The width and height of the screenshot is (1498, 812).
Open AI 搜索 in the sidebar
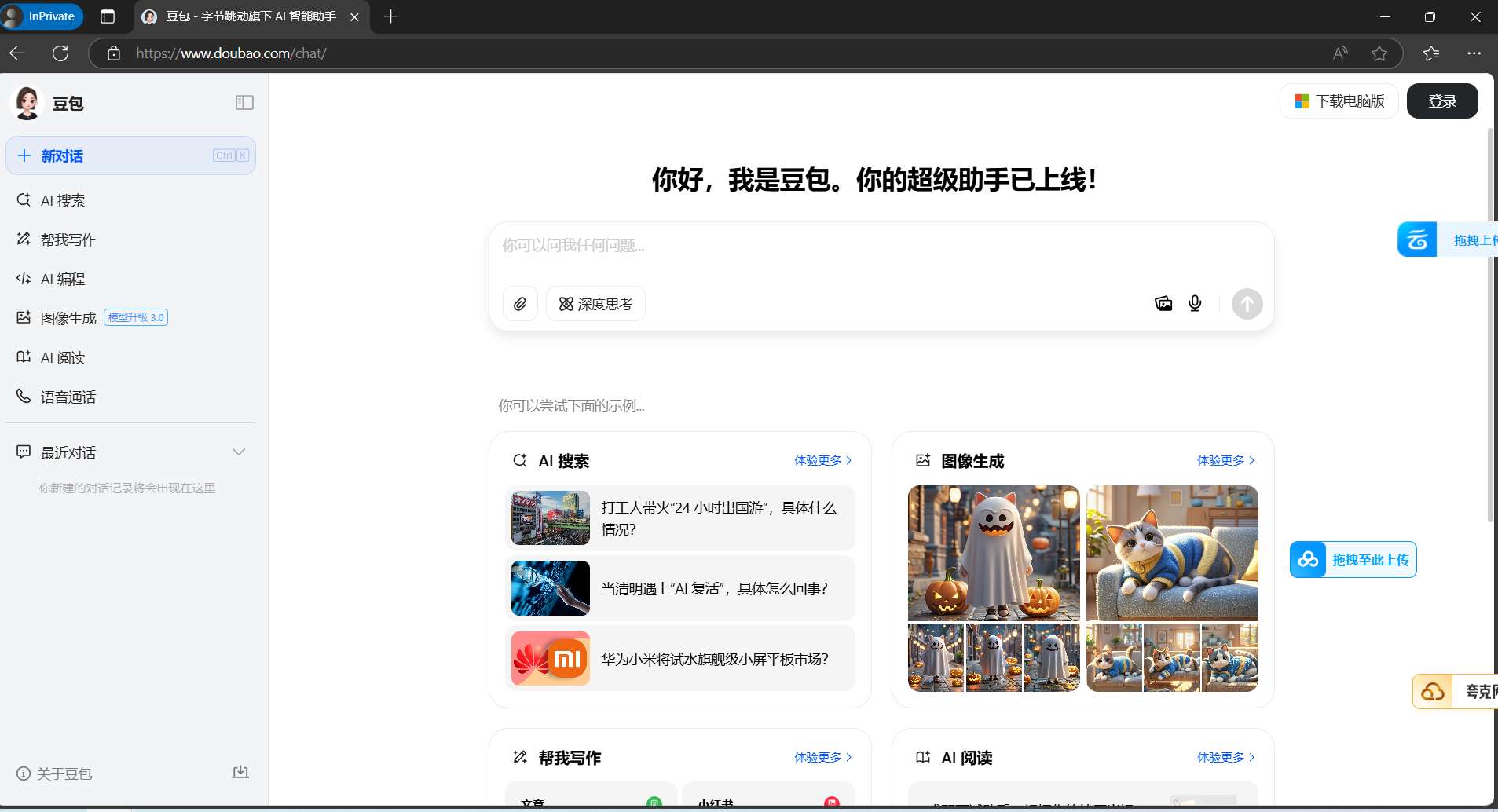pyautogui.click(x=130, y=200)
